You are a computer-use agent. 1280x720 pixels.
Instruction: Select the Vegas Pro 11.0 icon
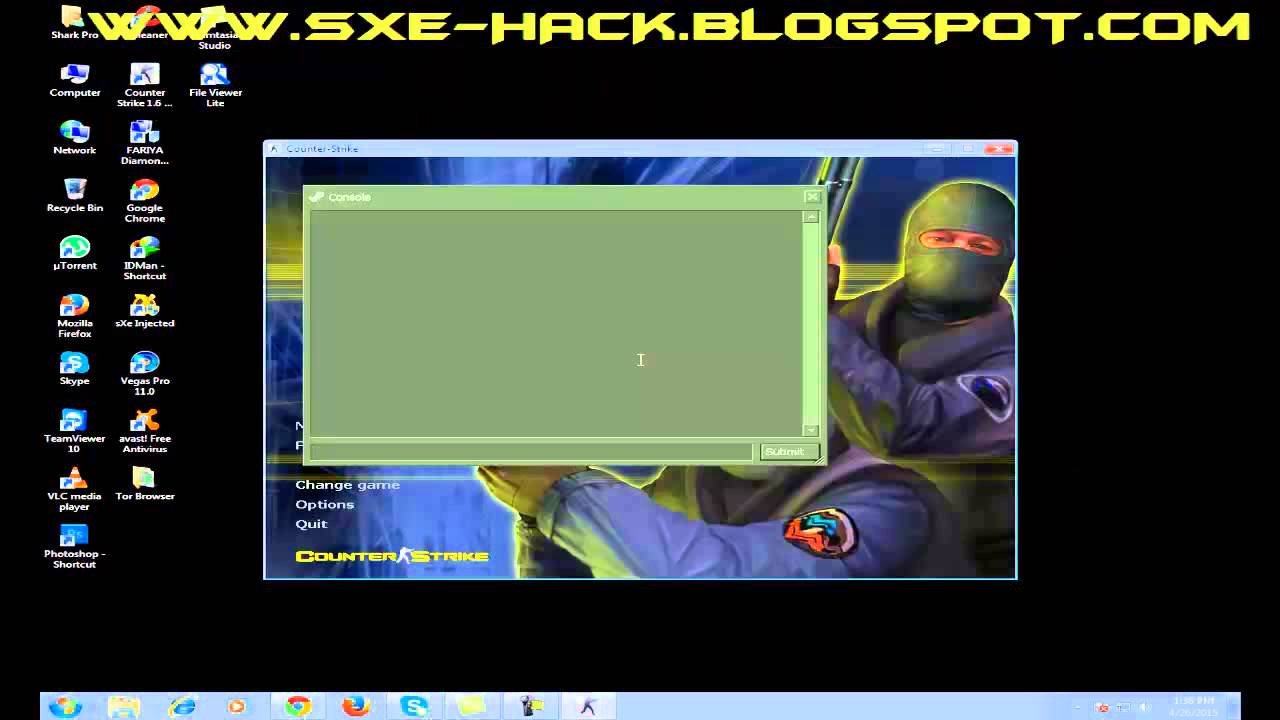(145, 374)
